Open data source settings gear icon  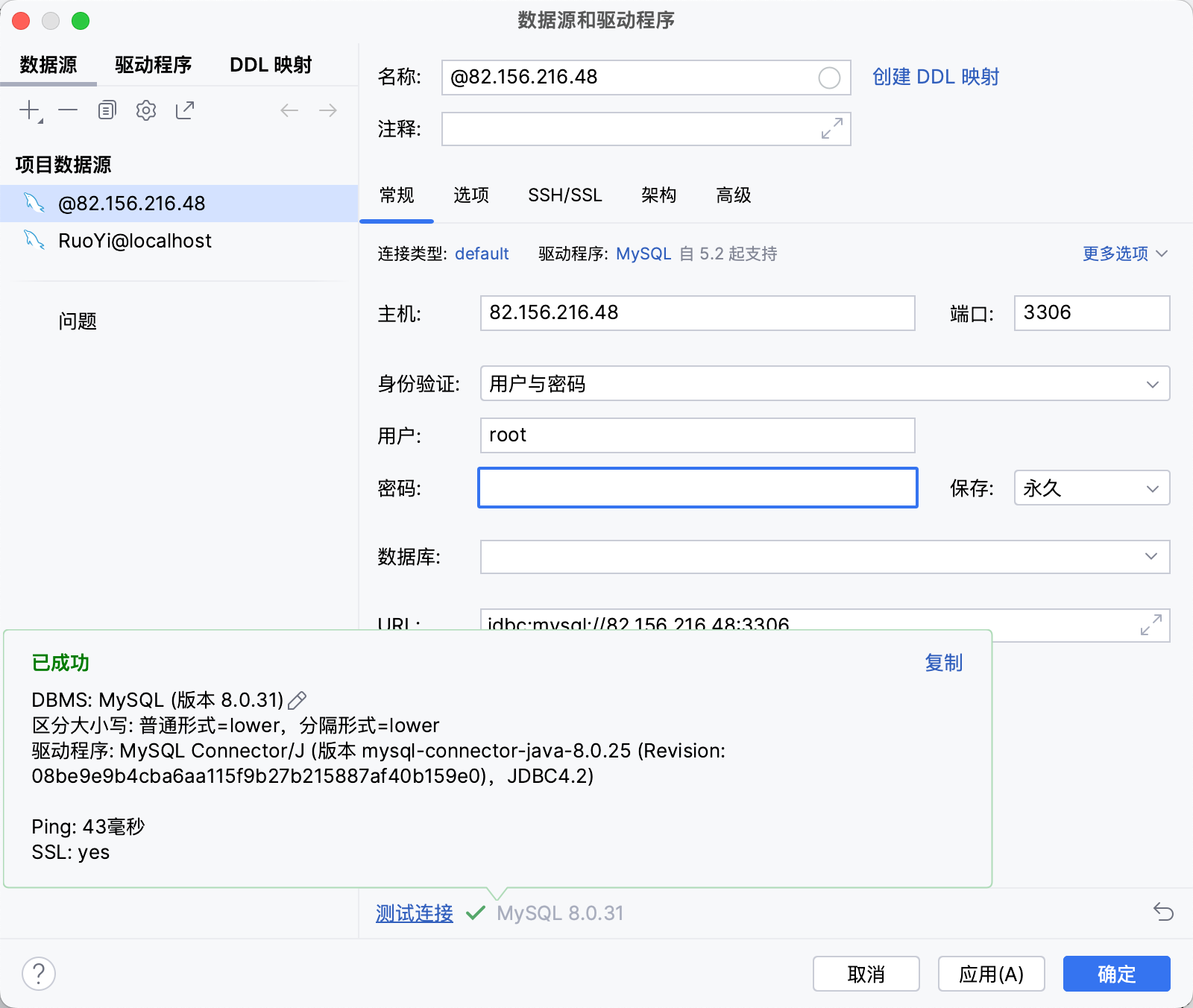pyautogui.click(x=146, y=110)
